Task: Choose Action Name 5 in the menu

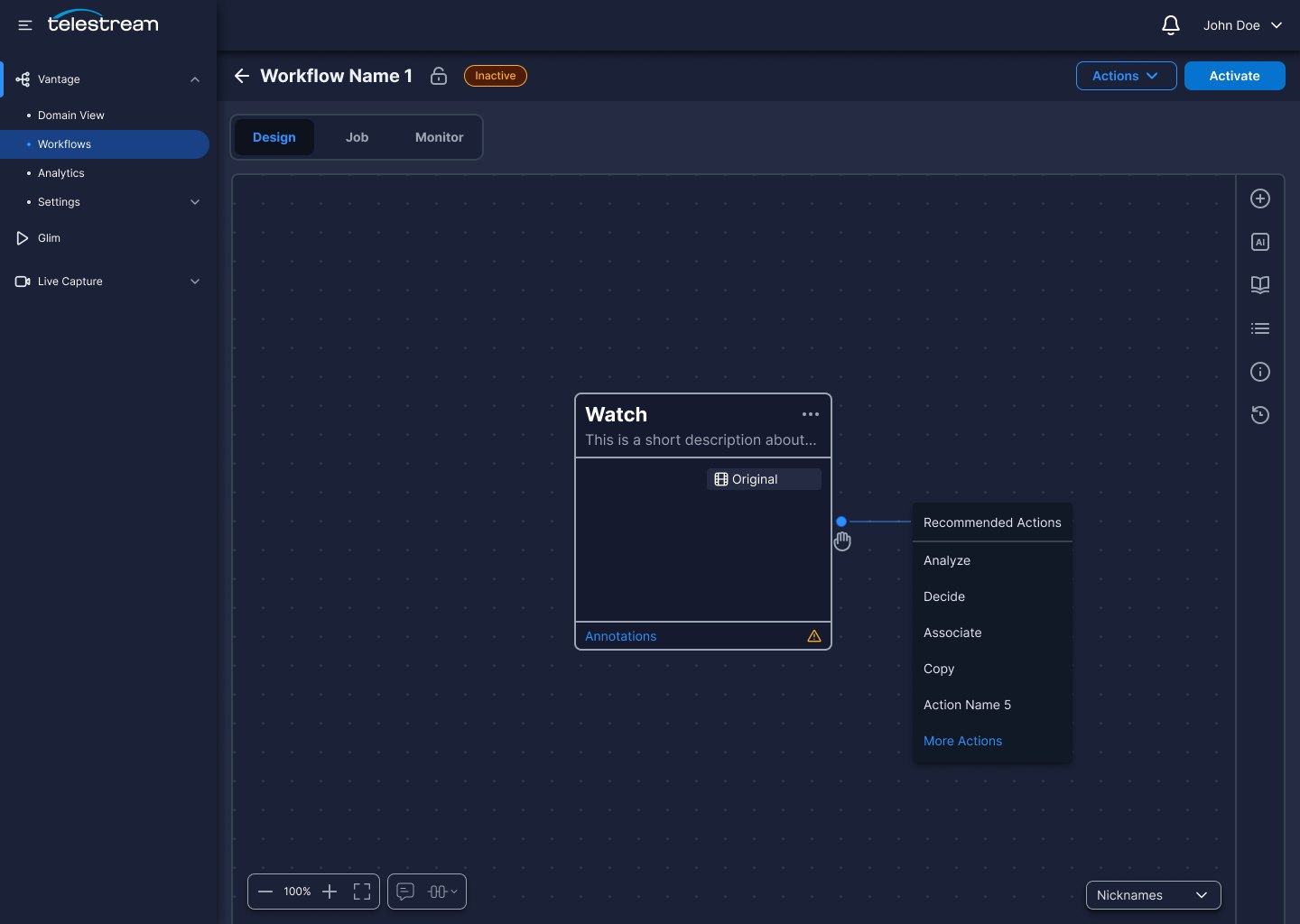Action: 992,705
